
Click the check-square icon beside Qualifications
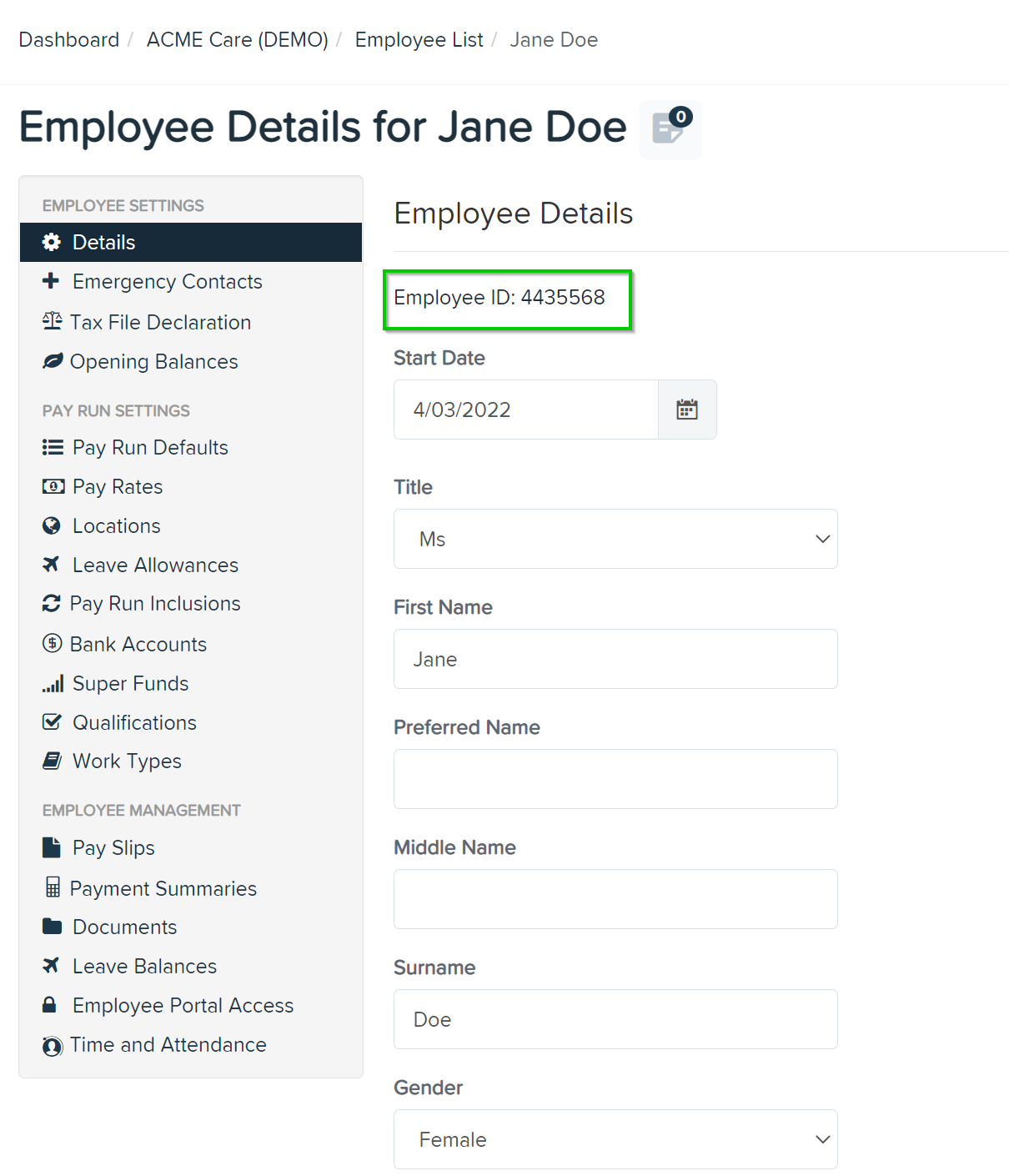click(x=52, y=722)
